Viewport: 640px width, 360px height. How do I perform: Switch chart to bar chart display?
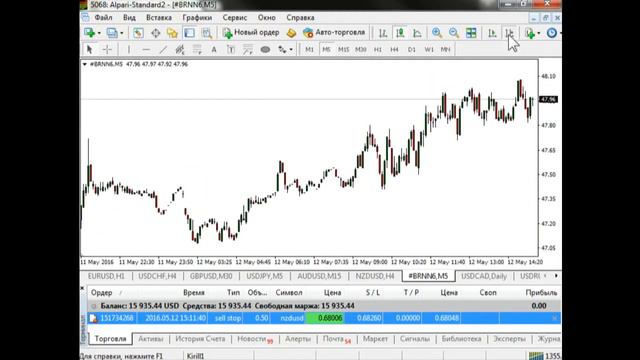pos(383,33)
